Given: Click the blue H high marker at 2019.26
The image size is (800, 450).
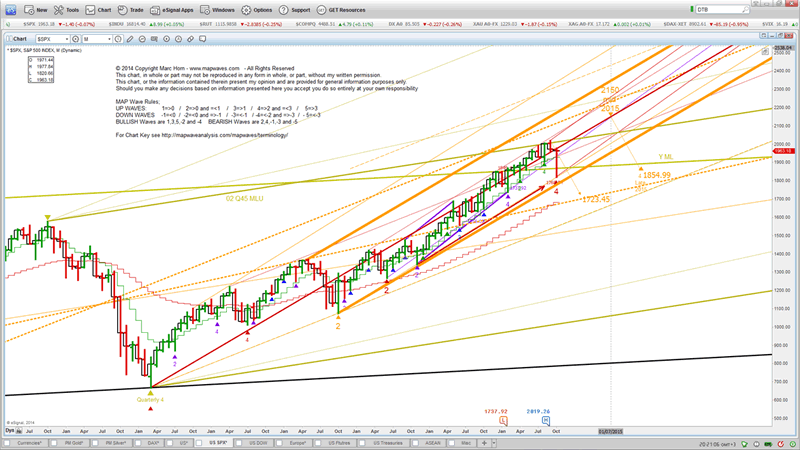Looking at the screenshot, I should [545, 420].
